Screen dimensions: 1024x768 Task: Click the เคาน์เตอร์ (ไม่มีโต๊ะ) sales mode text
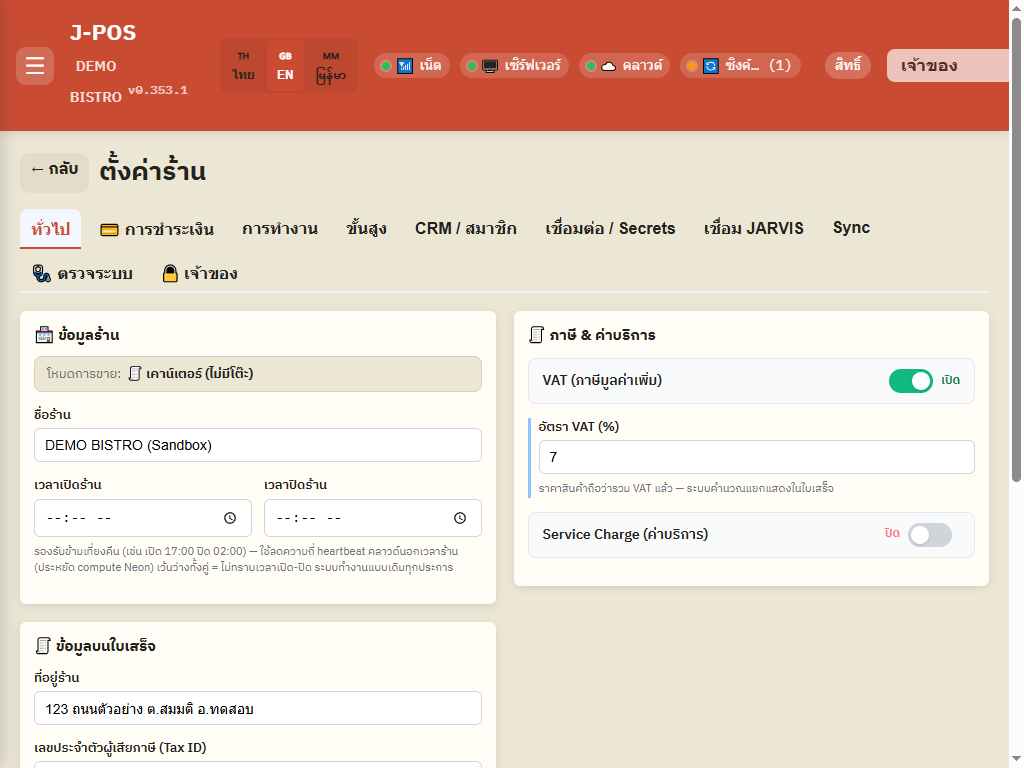pyautogui.click(x=200, y=374)
